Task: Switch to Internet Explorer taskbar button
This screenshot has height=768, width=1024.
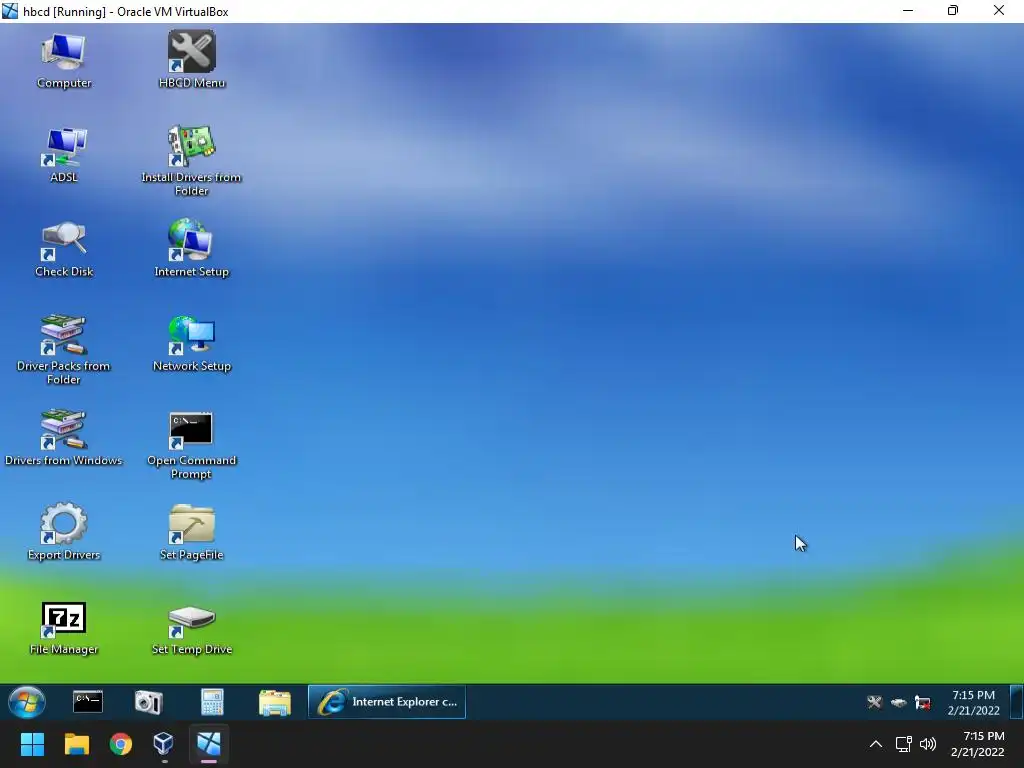Action: pos(387,702)
